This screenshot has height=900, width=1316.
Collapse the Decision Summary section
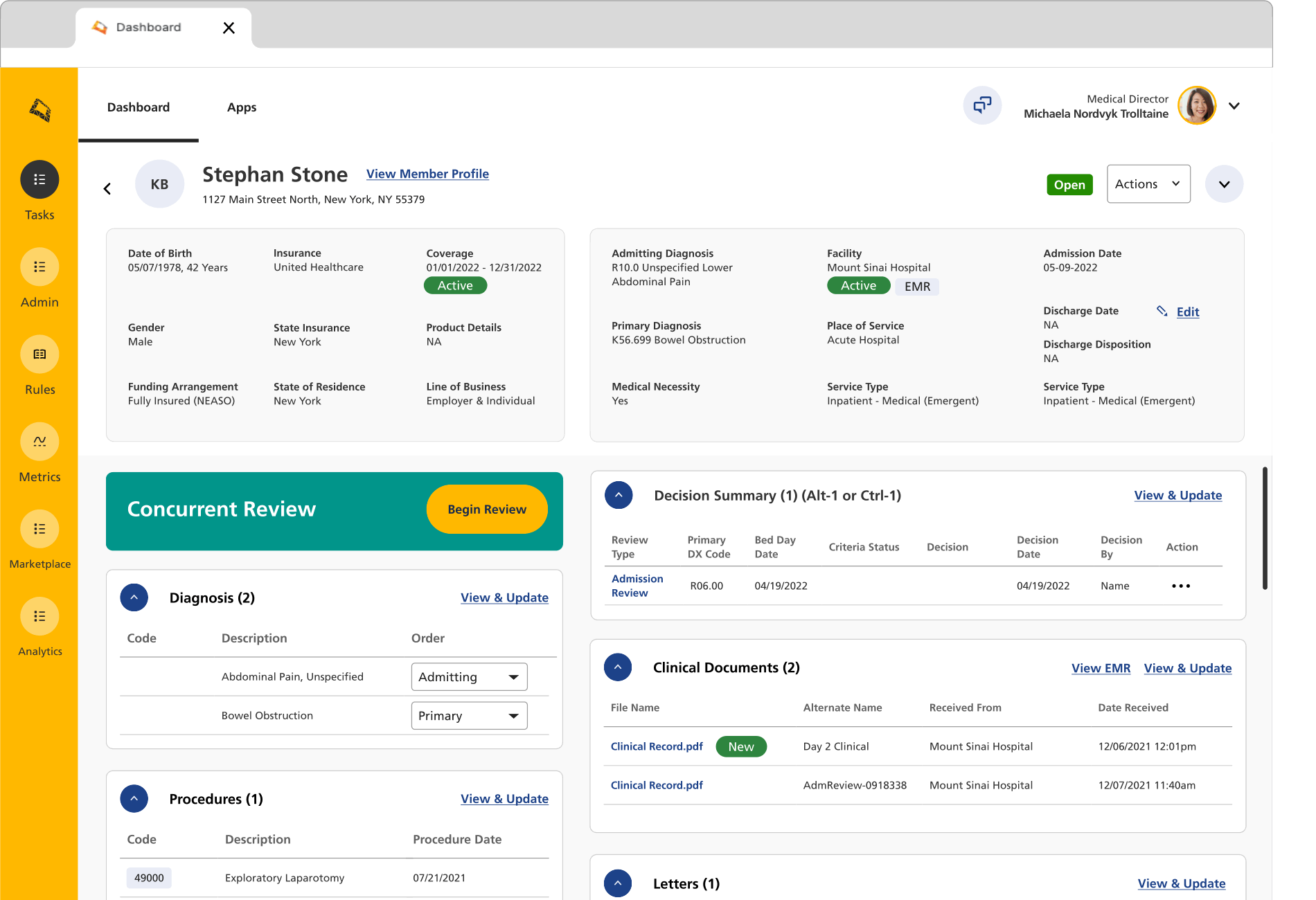point(619,495)
